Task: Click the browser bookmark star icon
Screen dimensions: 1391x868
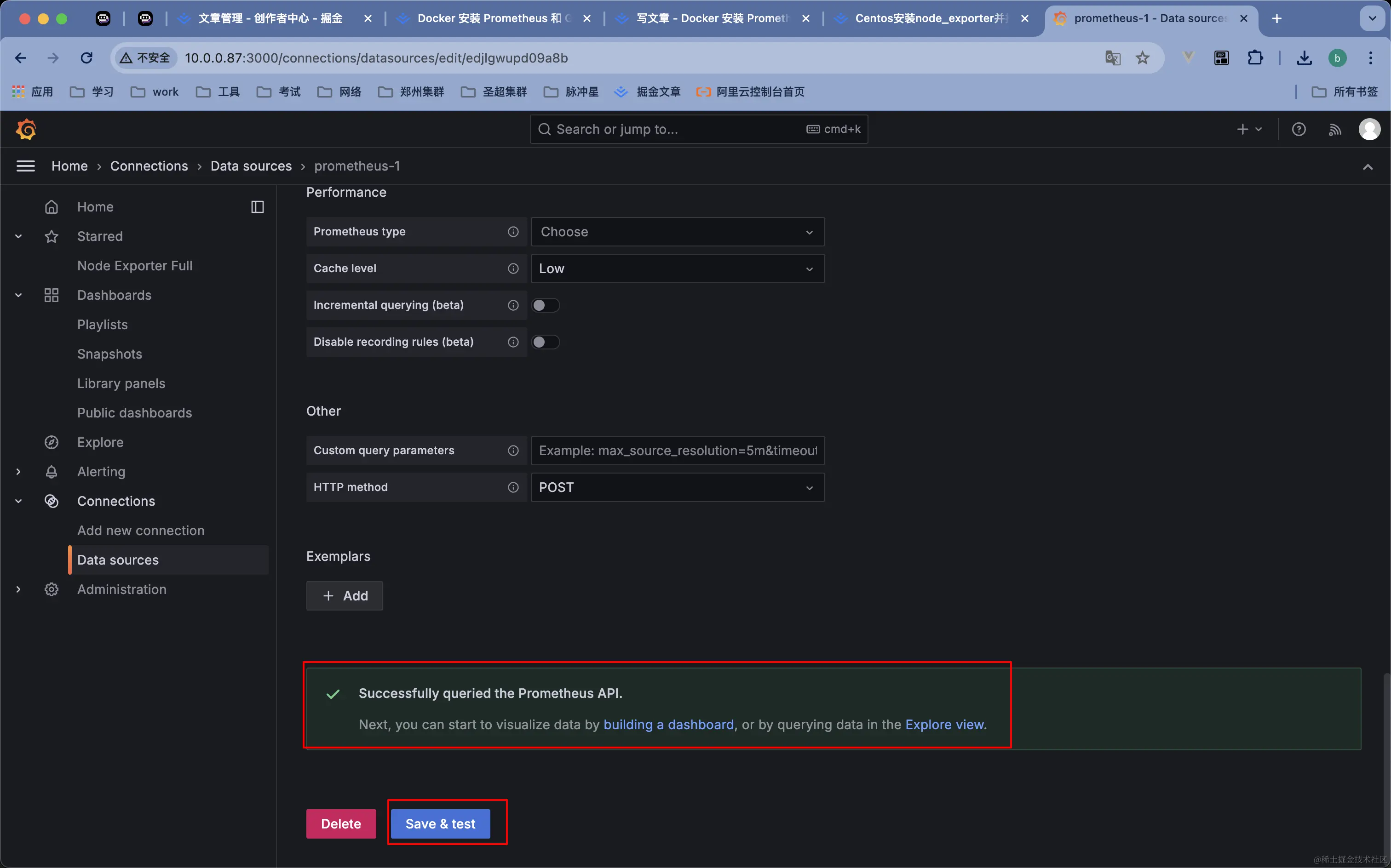Action: 1142,58
